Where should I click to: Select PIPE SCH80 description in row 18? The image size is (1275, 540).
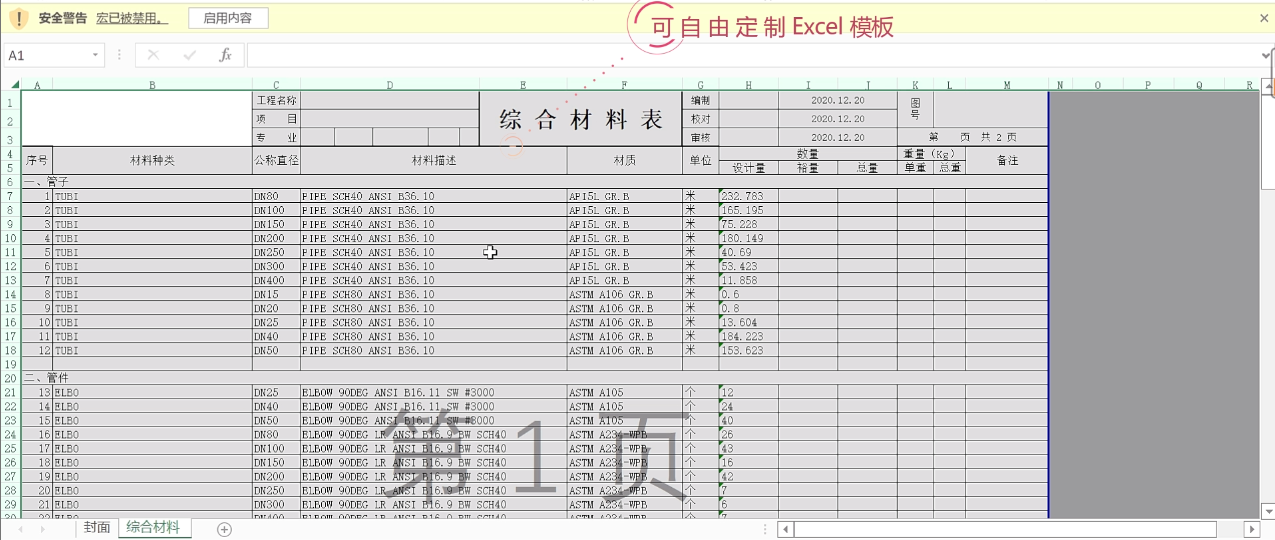coord(434,350)
